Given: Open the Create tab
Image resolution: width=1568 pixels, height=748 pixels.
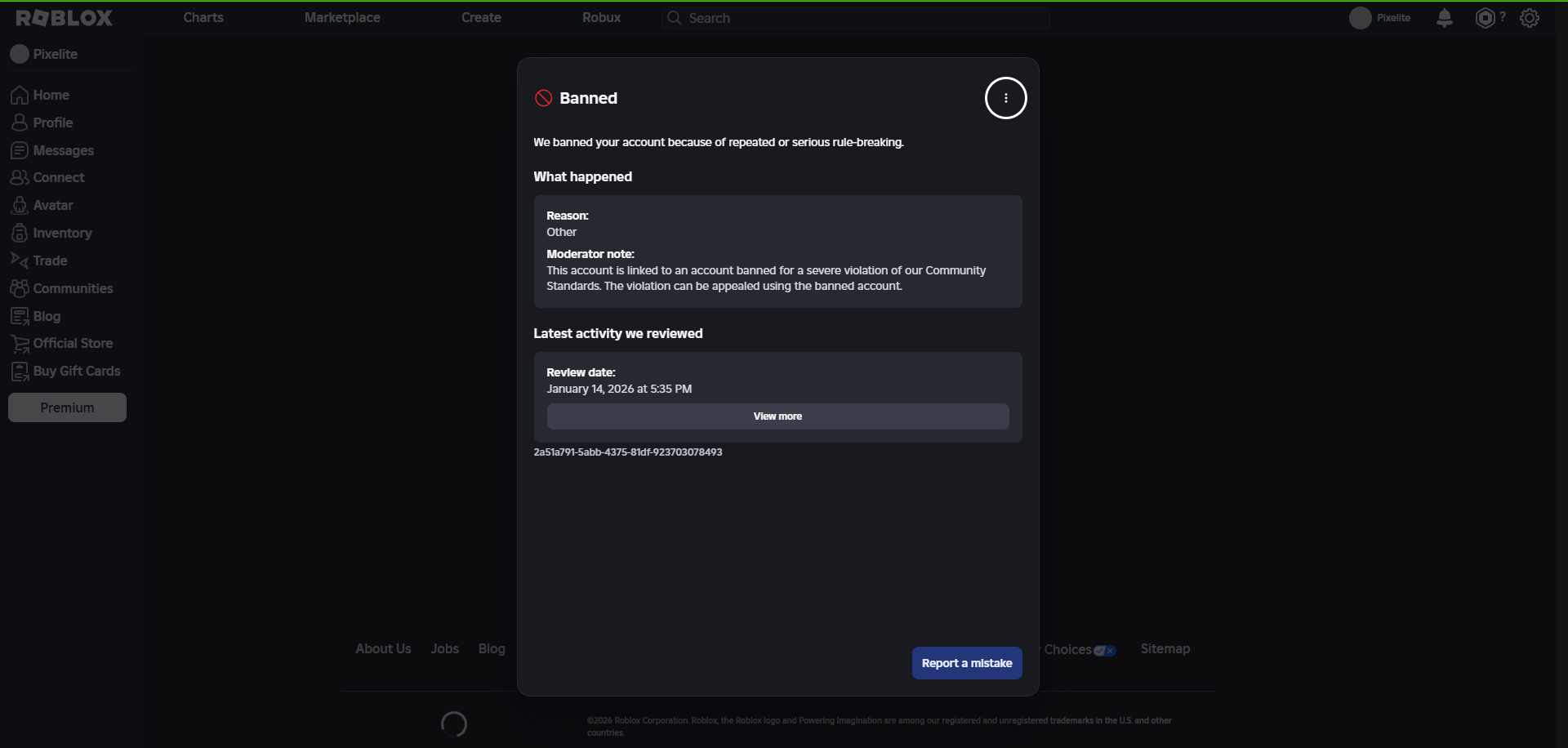Looking at the screenshot, I should pos(480,17).
